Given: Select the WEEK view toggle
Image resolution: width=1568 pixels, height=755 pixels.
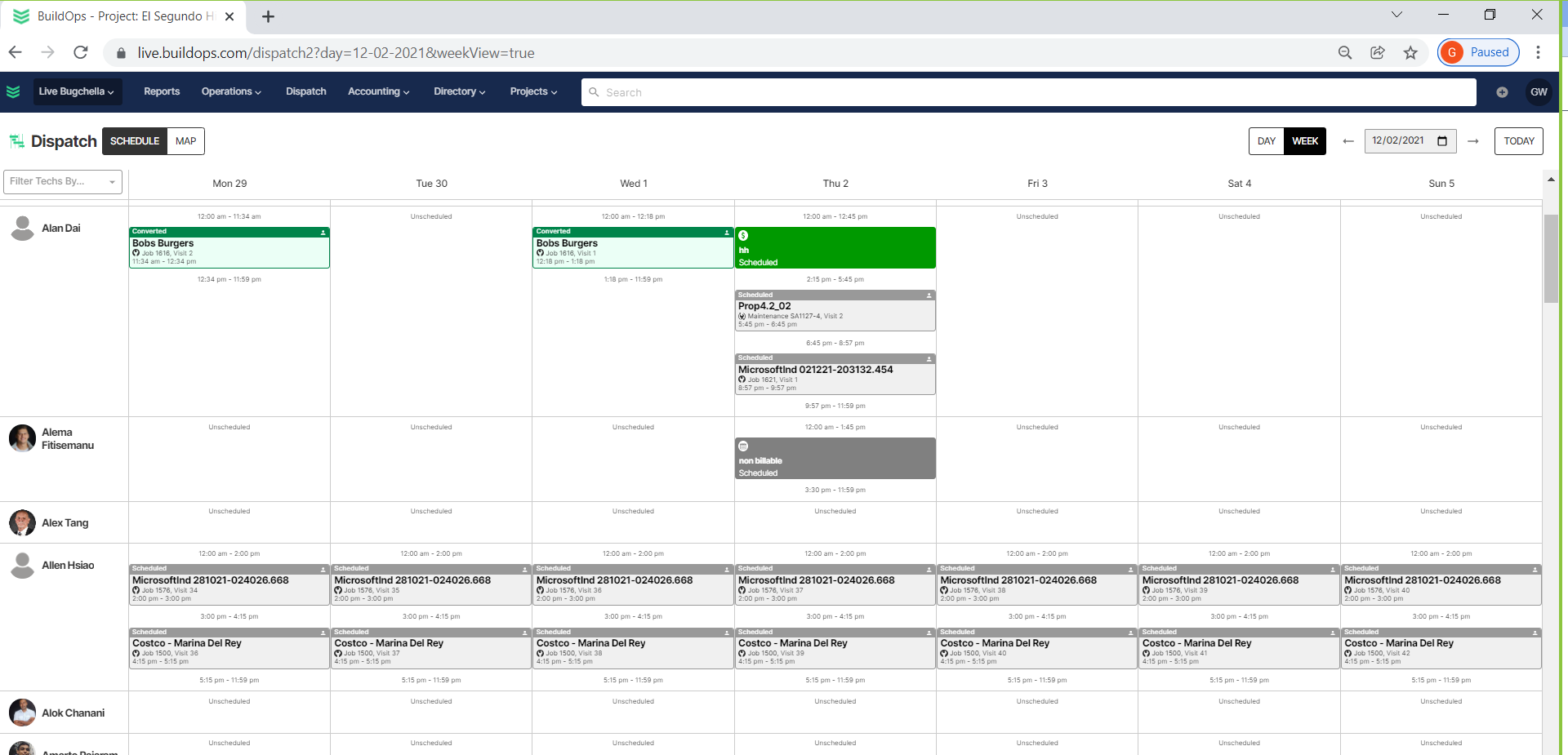Looking at the screenshot, I should tap(1304, 141).
